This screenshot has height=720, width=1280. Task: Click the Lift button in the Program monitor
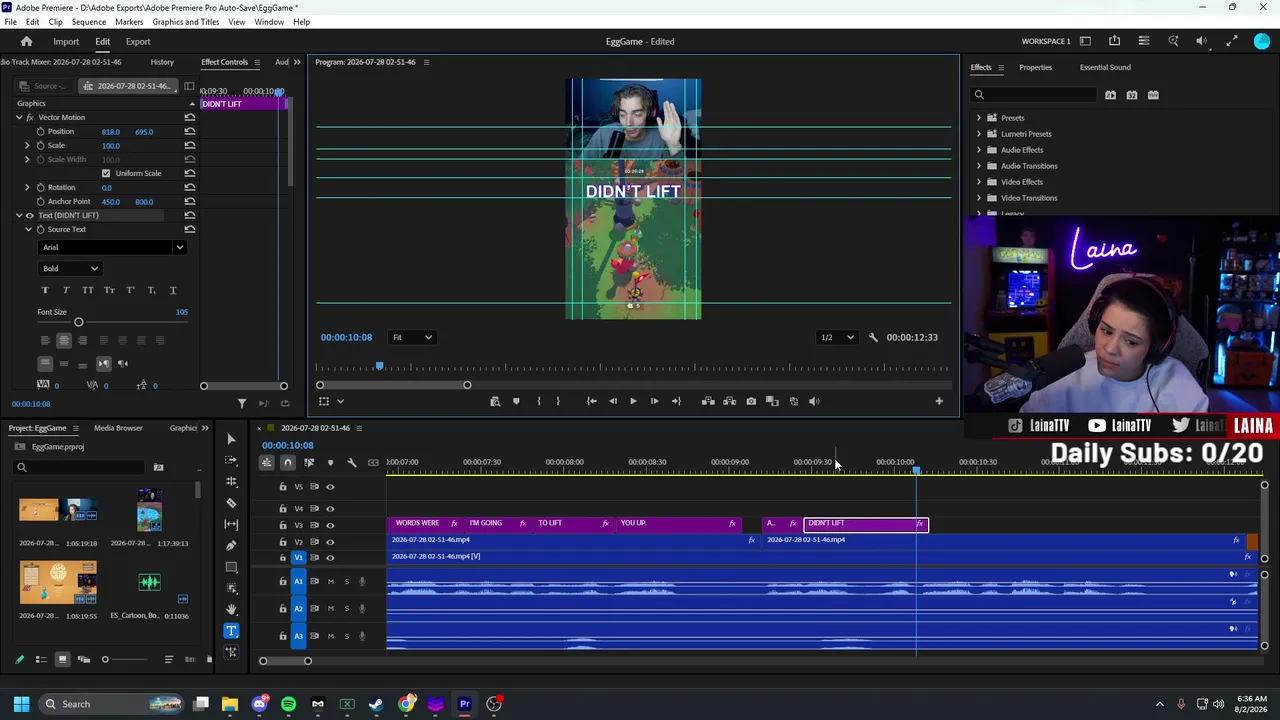708,401
